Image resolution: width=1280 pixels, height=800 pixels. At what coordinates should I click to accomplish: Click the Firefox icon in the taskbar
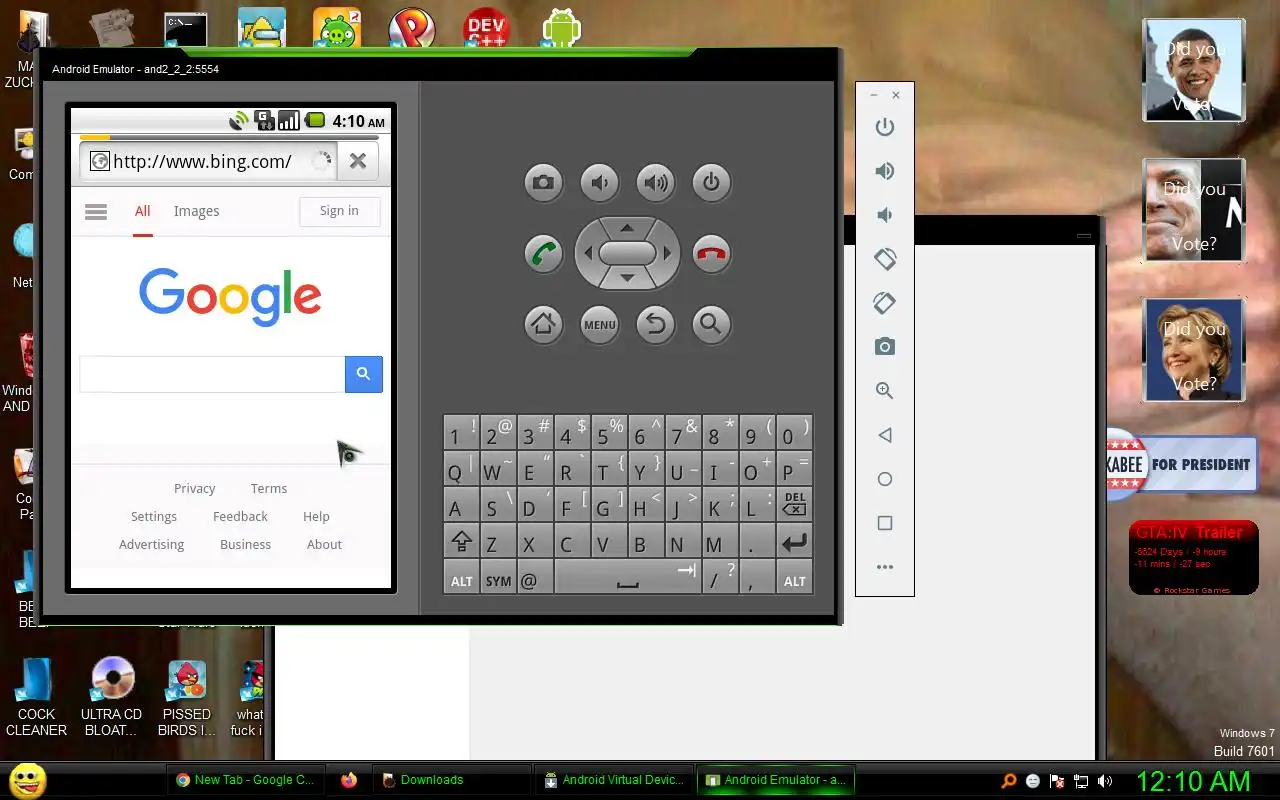coord(348,780)
